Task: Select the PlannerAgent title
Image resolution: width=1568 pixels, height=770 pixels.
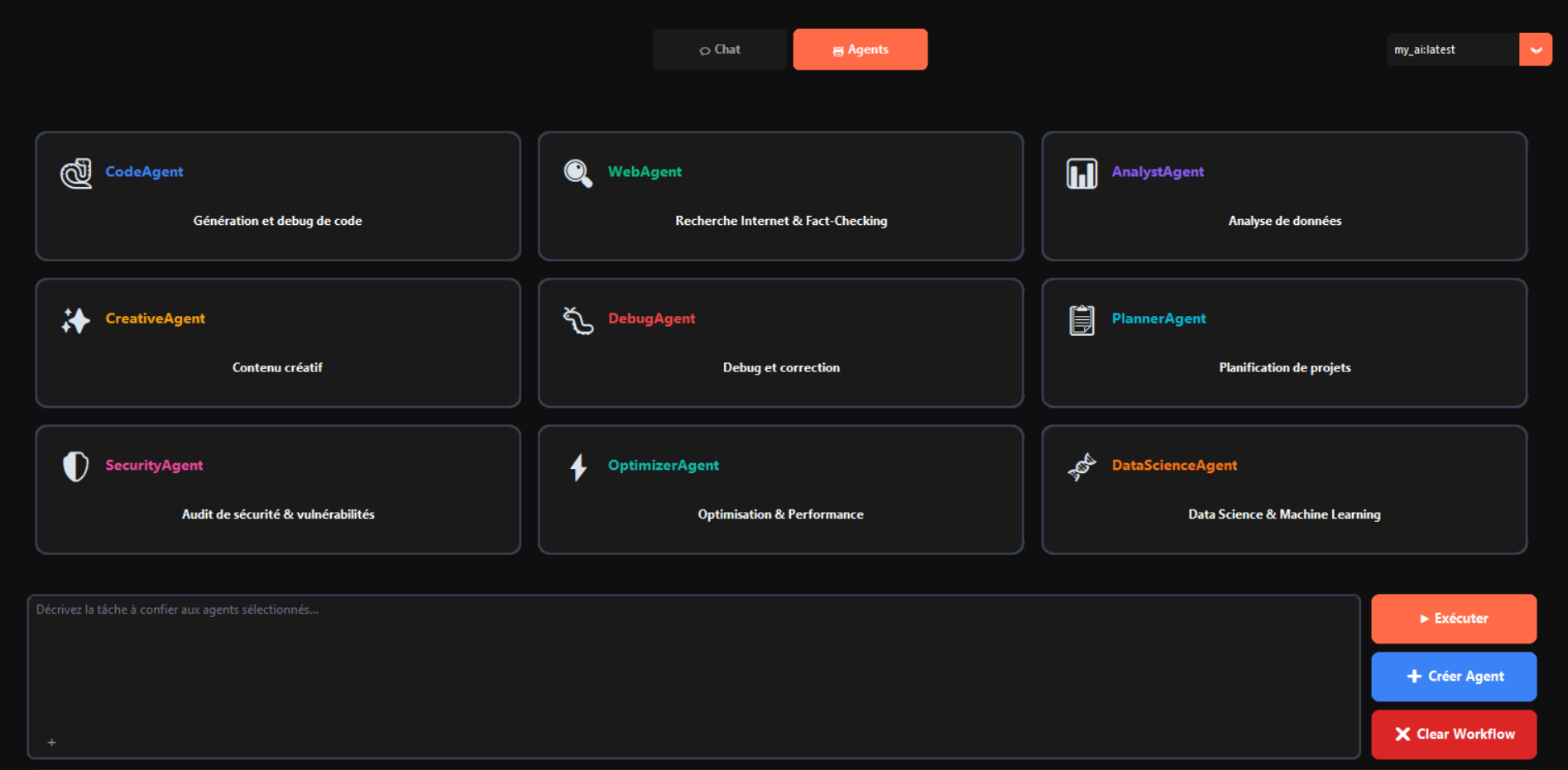Action: click(1158, 318)
